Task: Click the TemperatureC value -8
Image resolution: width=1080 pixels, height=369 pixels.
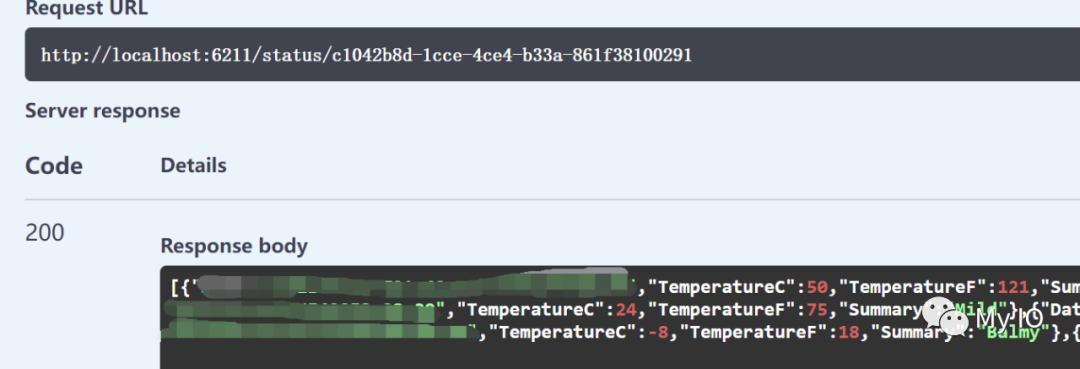Action: tap(659, 333)
